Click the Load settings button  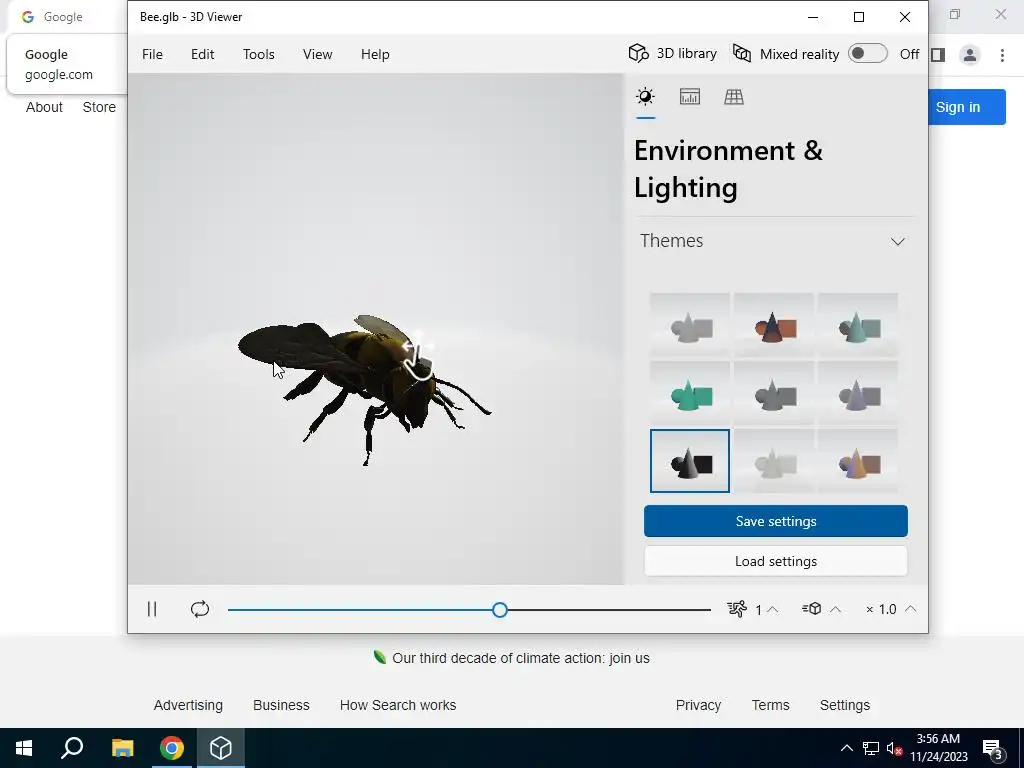coord(776,561)
